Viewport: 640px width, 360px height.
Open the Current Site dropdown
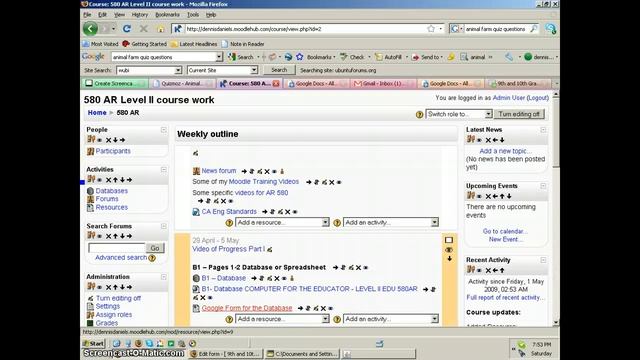click(x=222, y=70)
